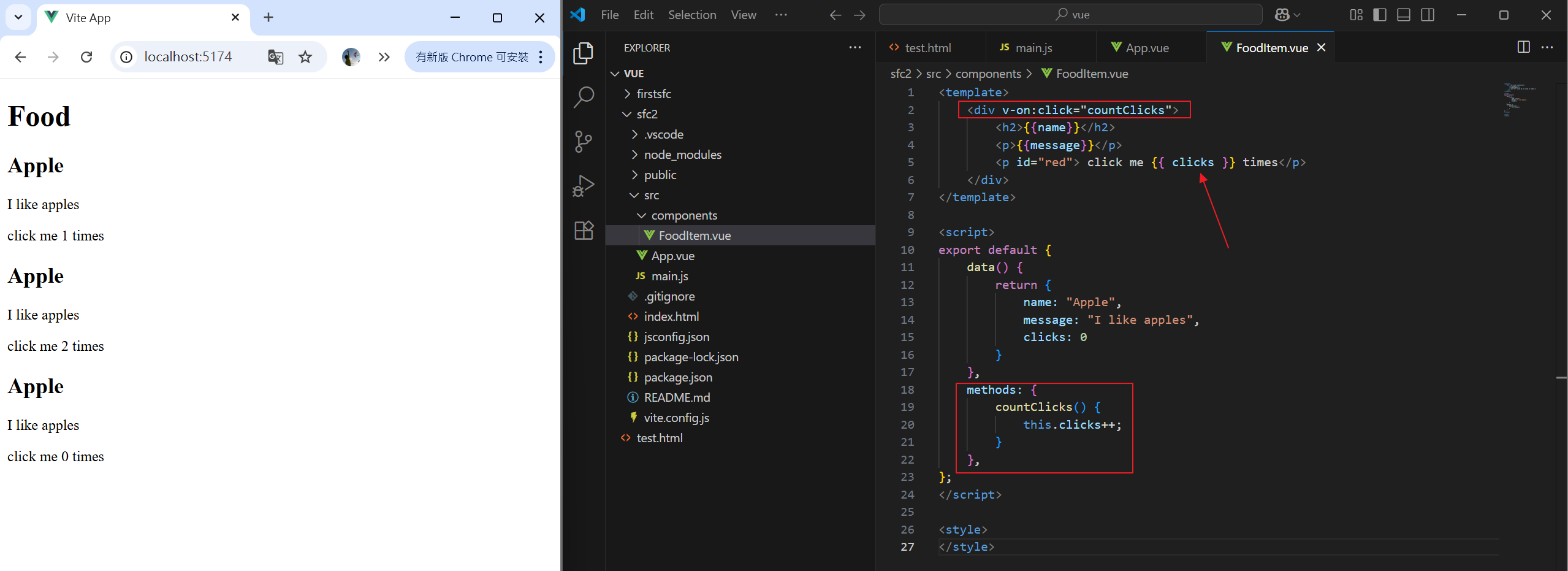The image size is (1568, 571).
Task: Open the Run and Debug view
Action: click(x=583, y=186)
